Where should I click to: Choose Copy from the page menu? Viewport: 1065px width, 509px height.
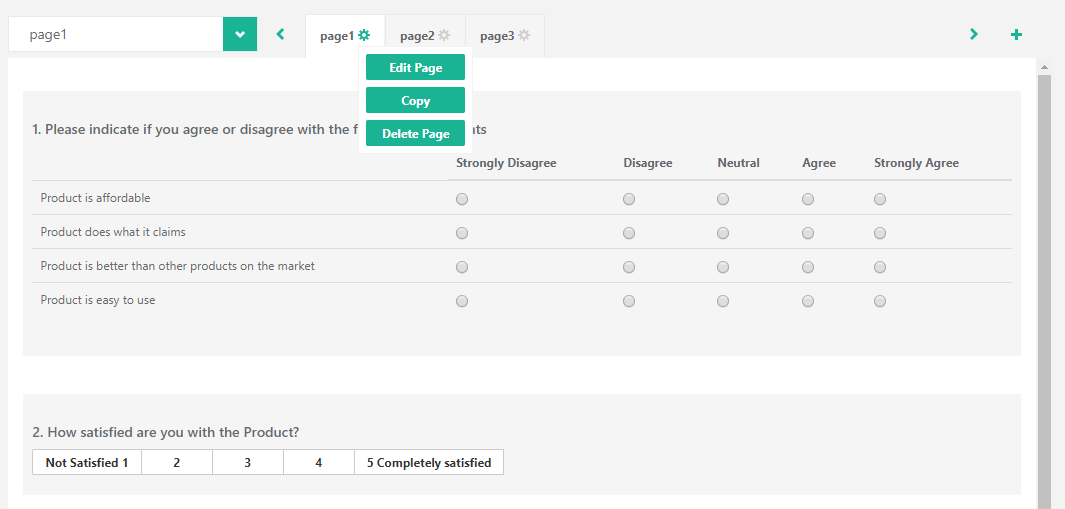[415, 101]
